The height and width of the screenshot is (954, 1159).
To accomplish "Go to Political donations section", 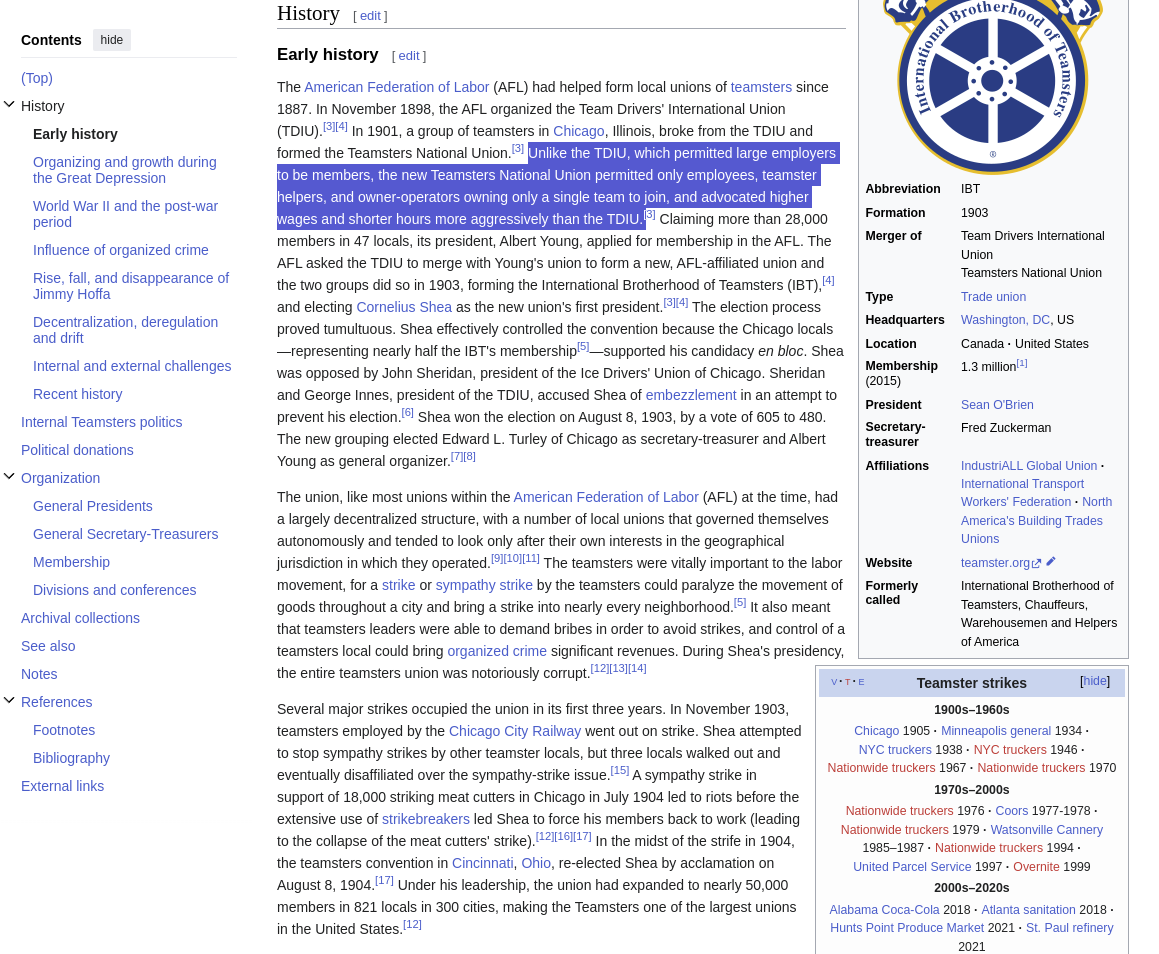I will coord(78,450).
